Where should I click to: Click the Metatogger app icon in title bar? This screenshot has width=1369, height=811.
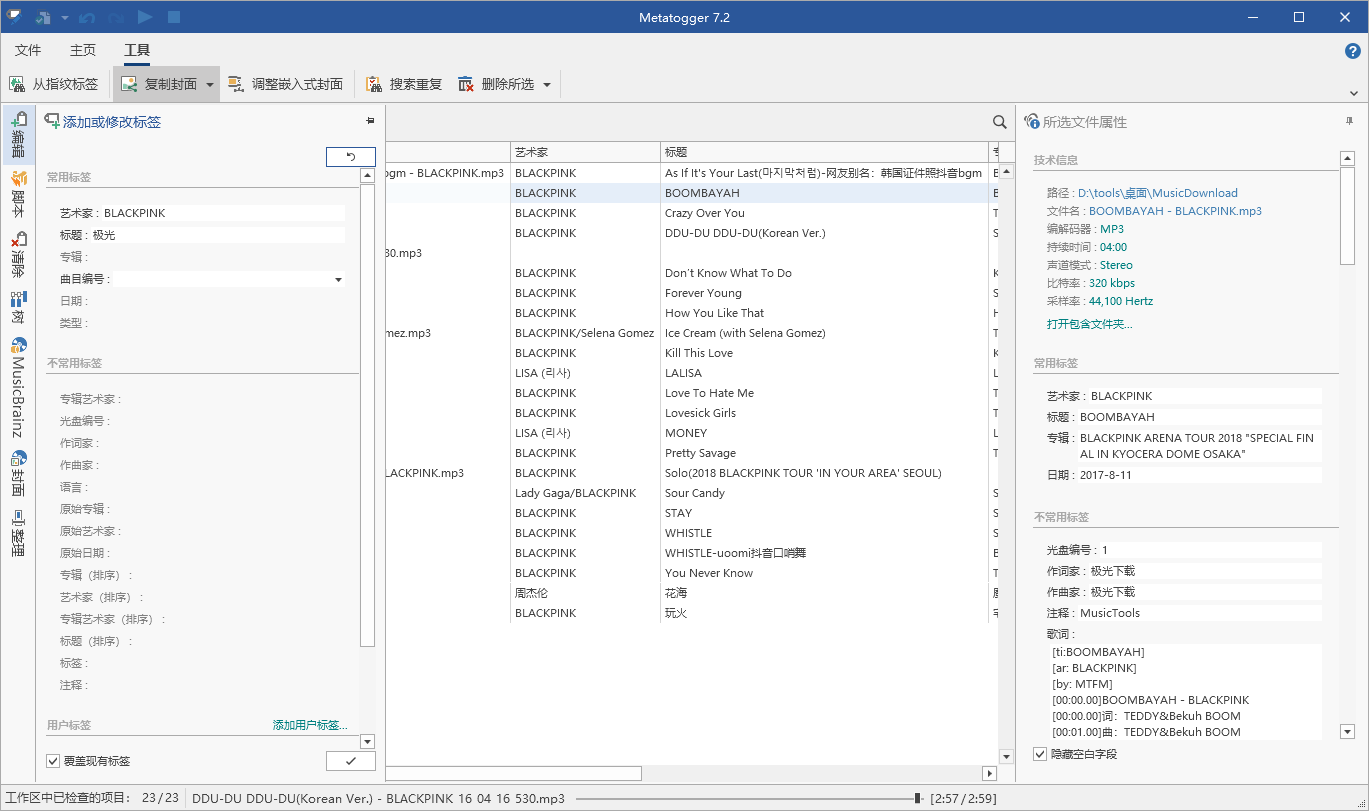point(15,17)
